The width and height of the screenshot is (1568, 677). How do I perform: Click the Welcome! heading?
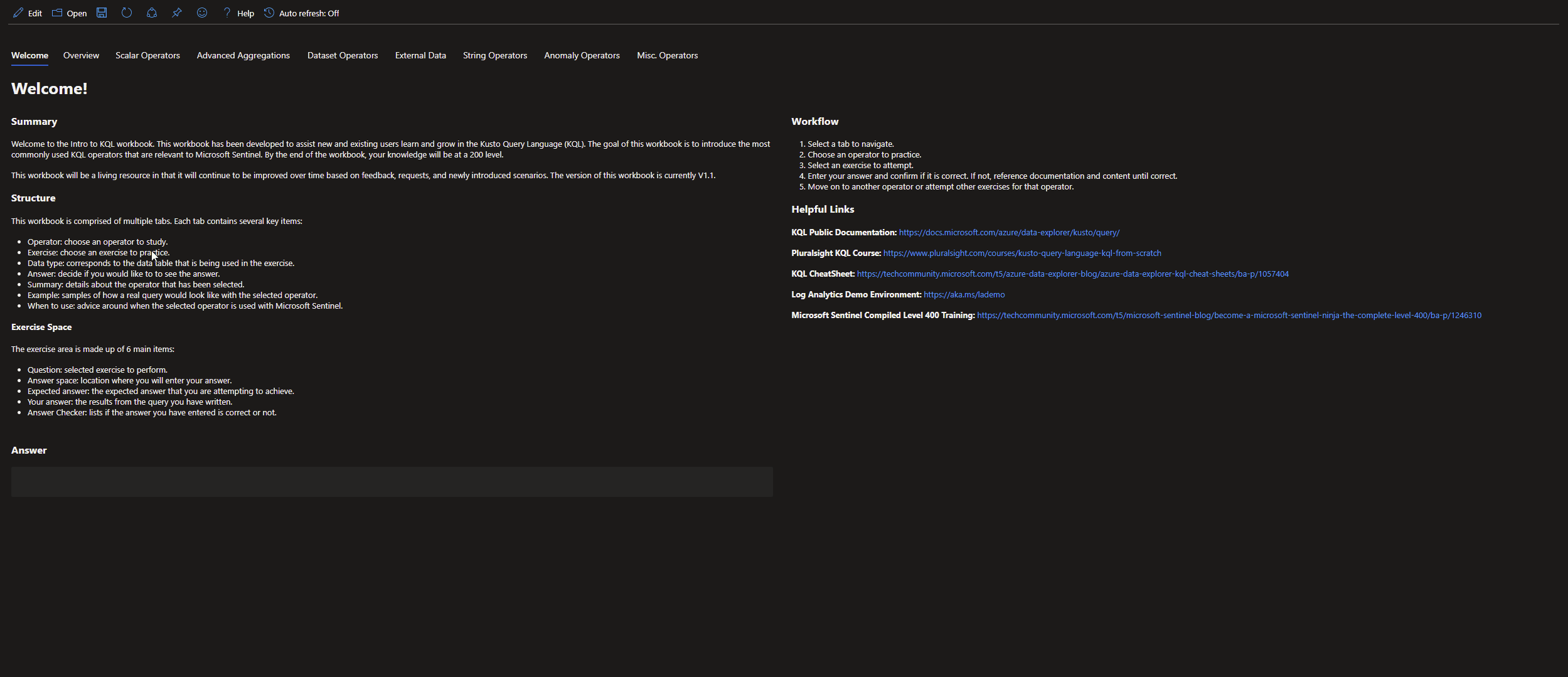[49, 88]
